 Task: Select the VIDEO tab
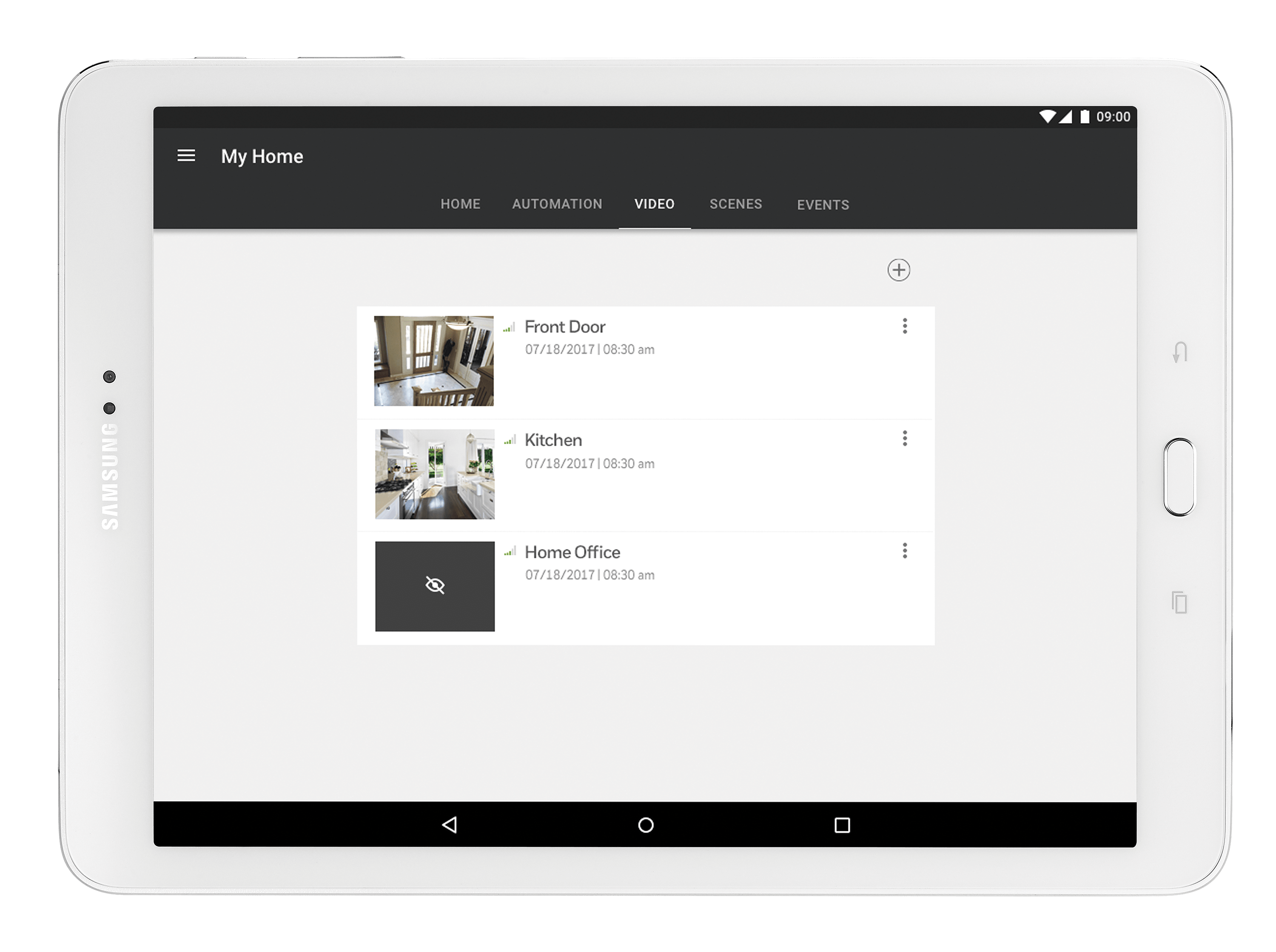[x=654, y=204]
